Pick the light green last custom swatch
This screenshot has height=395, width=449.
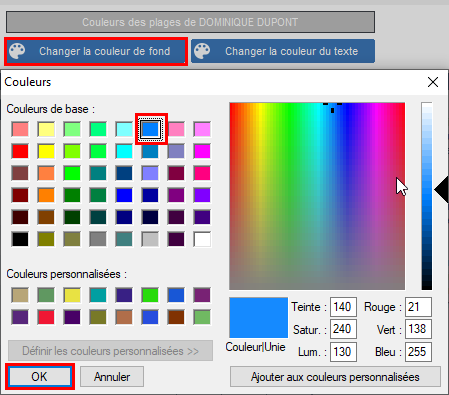(202, 317)
